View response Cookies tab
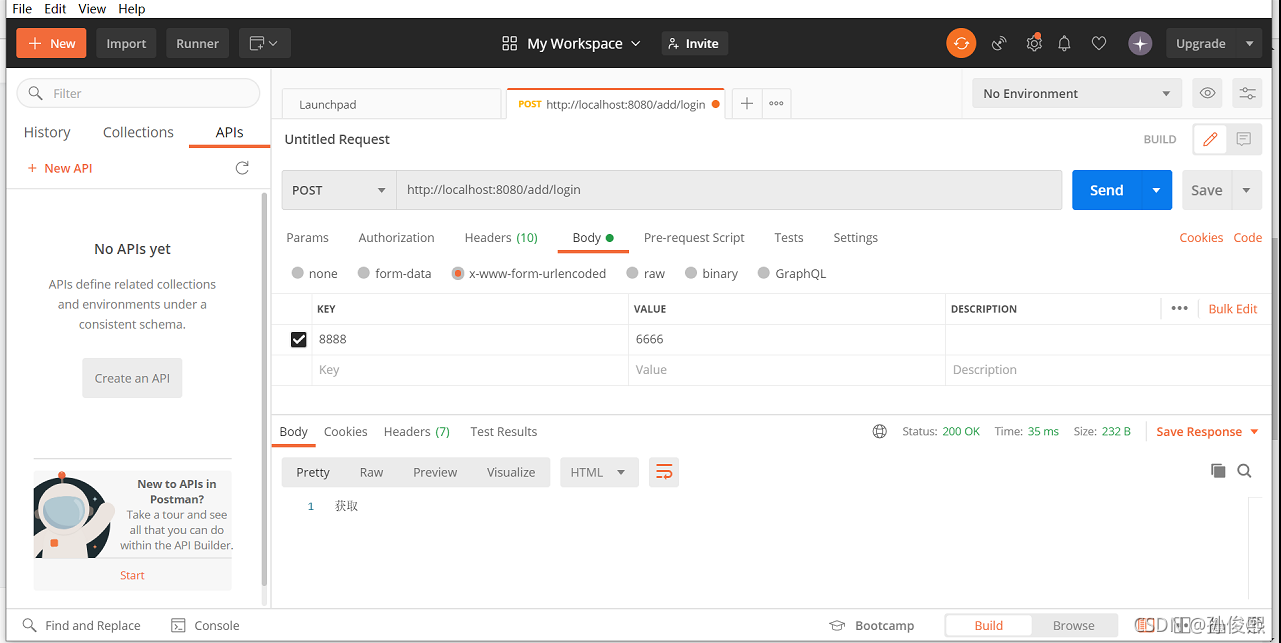 [346, 431]
